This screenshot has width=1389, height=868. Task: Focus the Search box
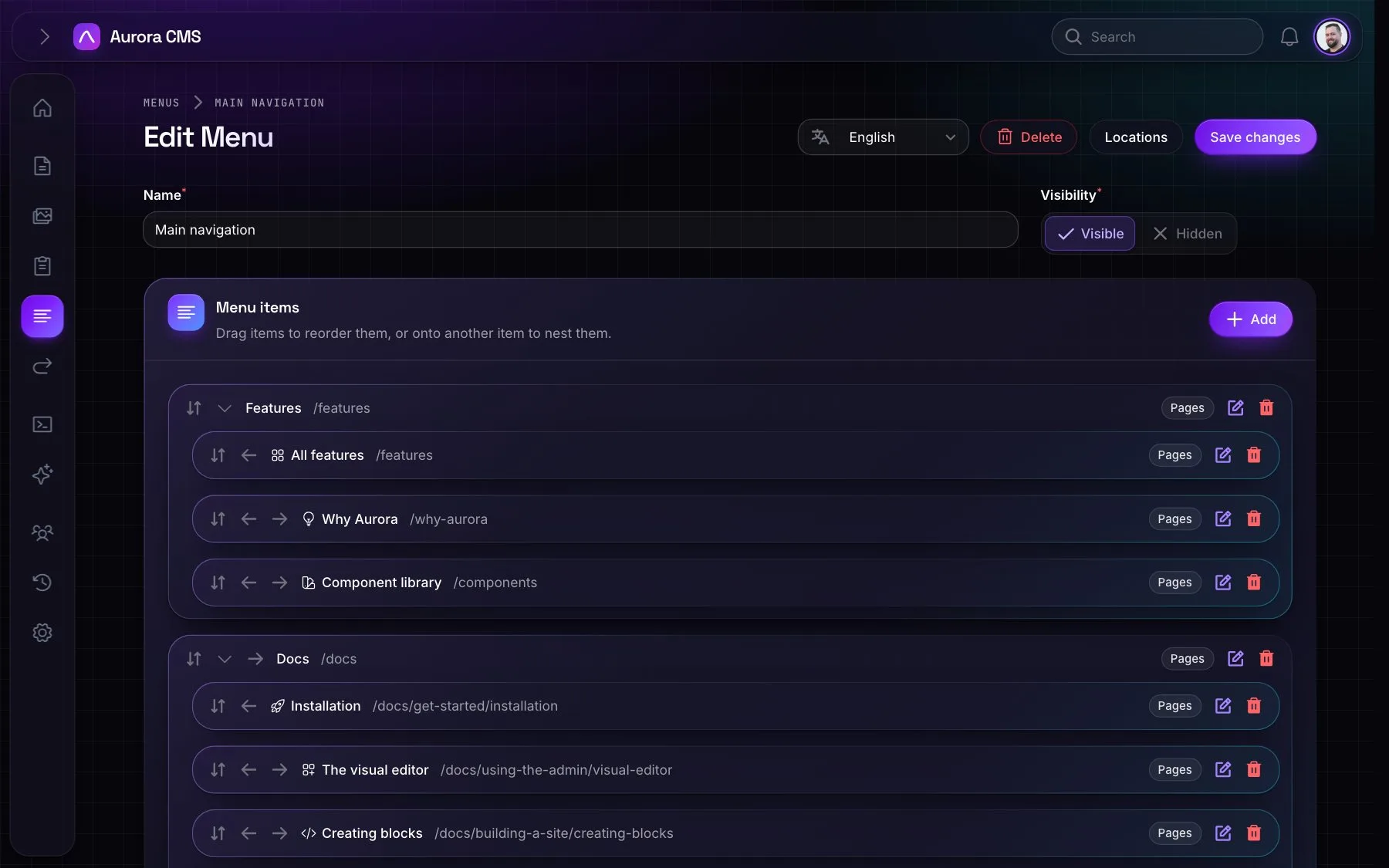click(x=1157, y=37)
